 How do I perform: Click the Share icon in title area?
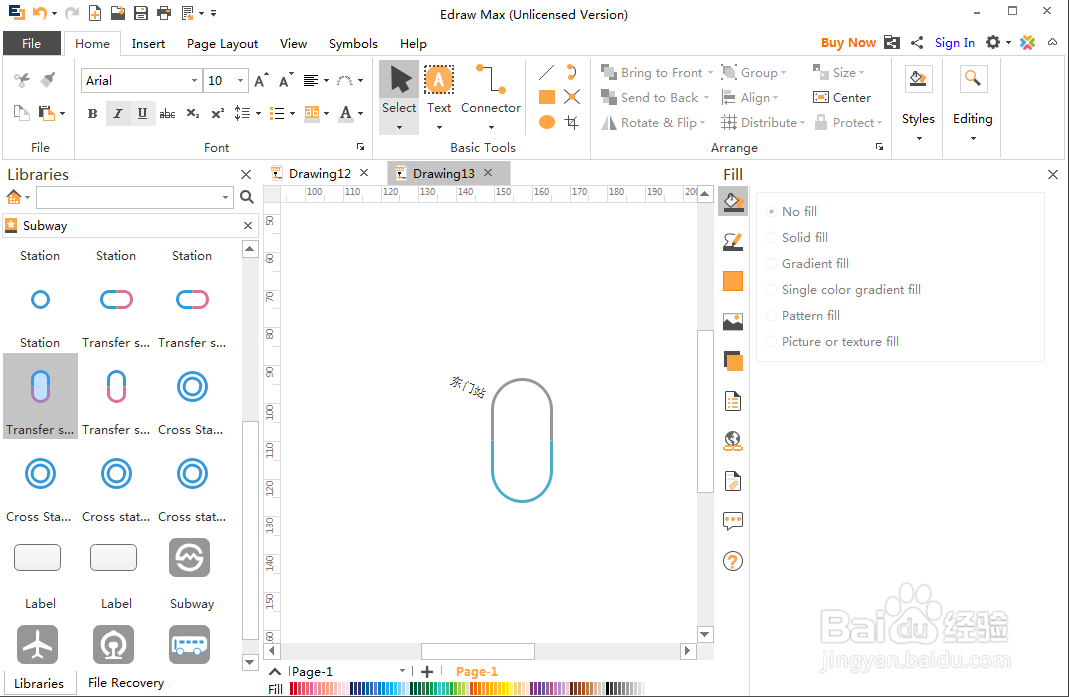point(917,42)
